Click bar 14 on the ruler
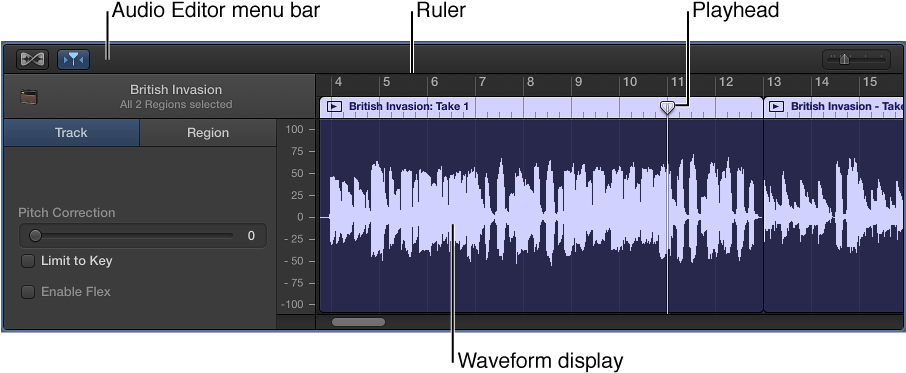The width and height of the screenshot is (906, 373). [x=822, y=82]
